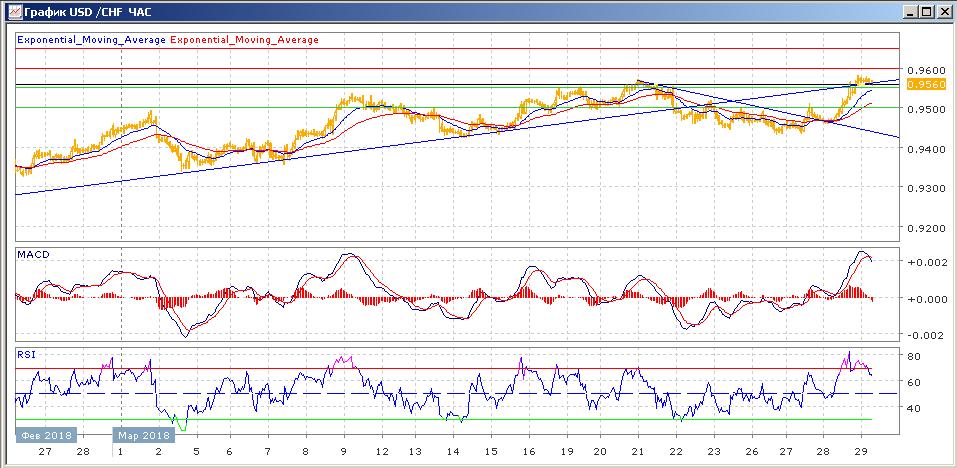Click the date 5 on time axis
The image size is (957, 468).
(197, 452)
